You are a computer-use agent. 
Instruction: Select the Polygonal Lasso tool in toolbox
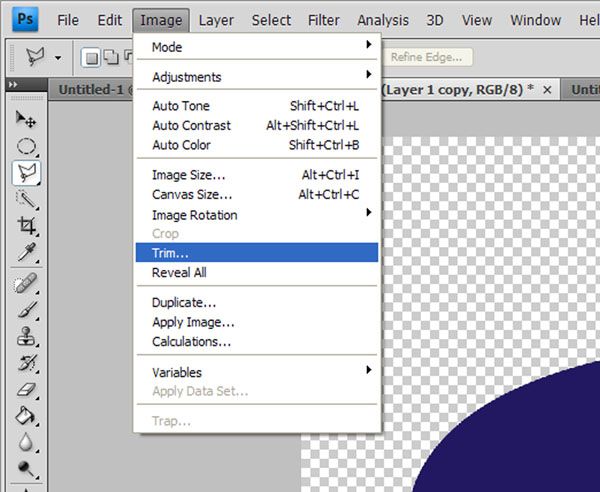[x=26, y=173]
